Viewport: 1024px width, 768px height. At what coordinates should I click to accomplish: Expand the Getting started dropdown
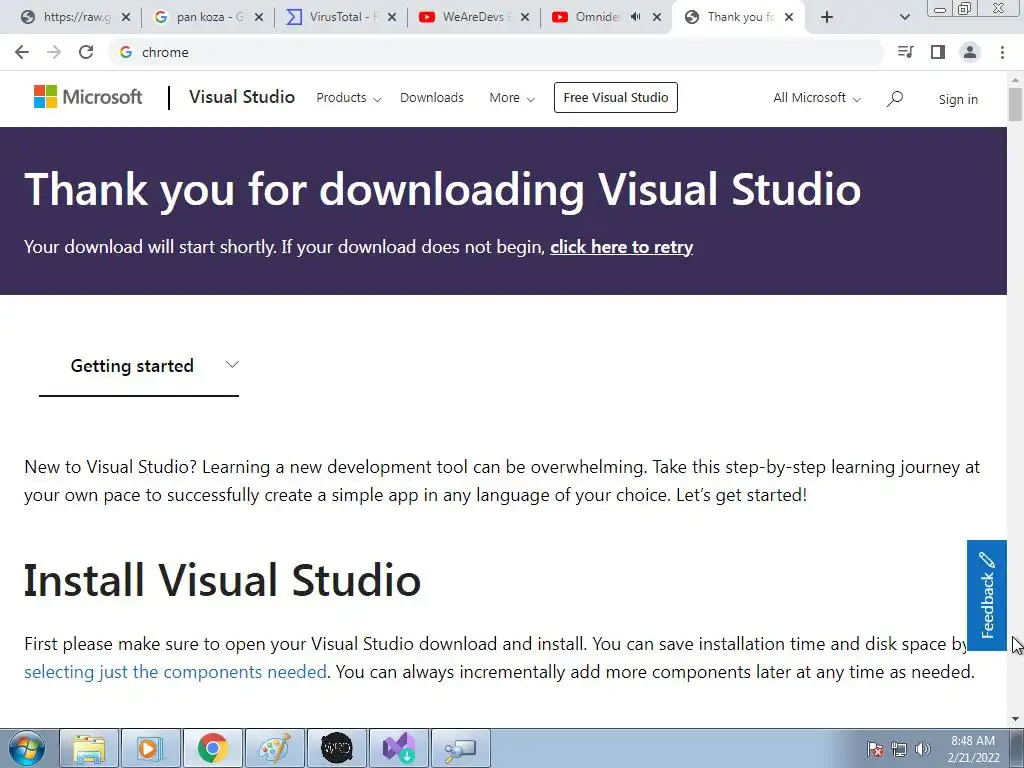pyautogui.click(x=139, y=366)
